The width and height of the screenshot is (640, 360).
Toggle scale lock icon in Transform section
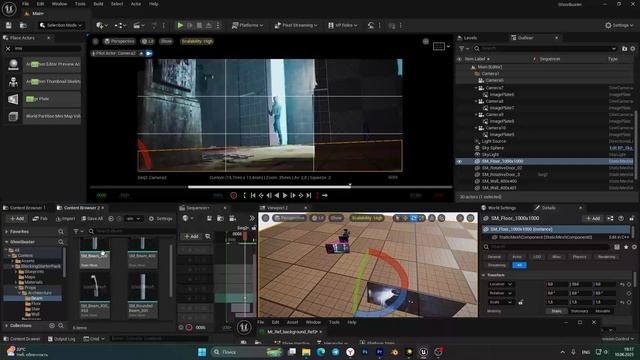tap(520, 302)
